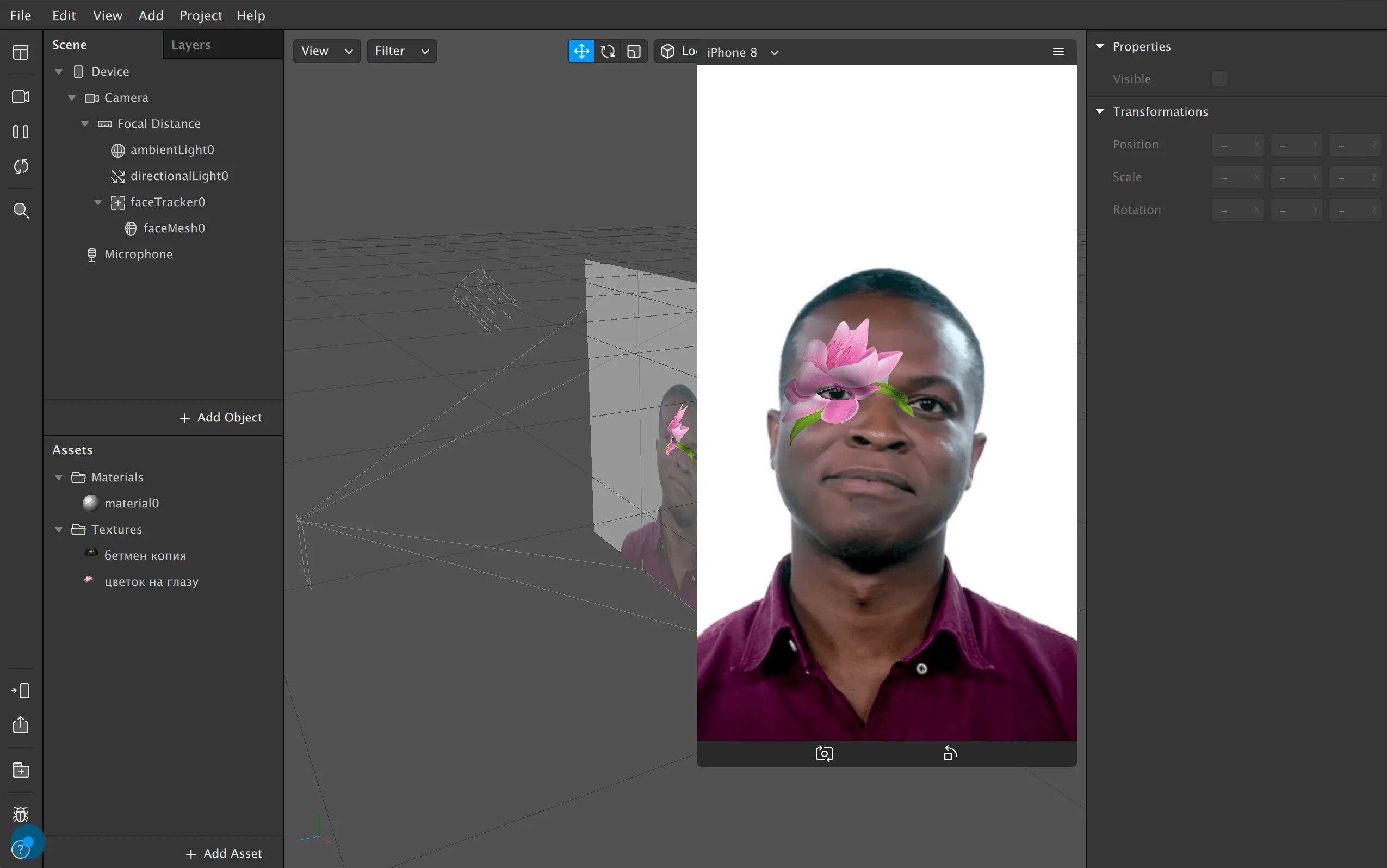Restart preview with the refresh icon
1387x868 pixels.
pyautogui.click(x=21, y=166)
